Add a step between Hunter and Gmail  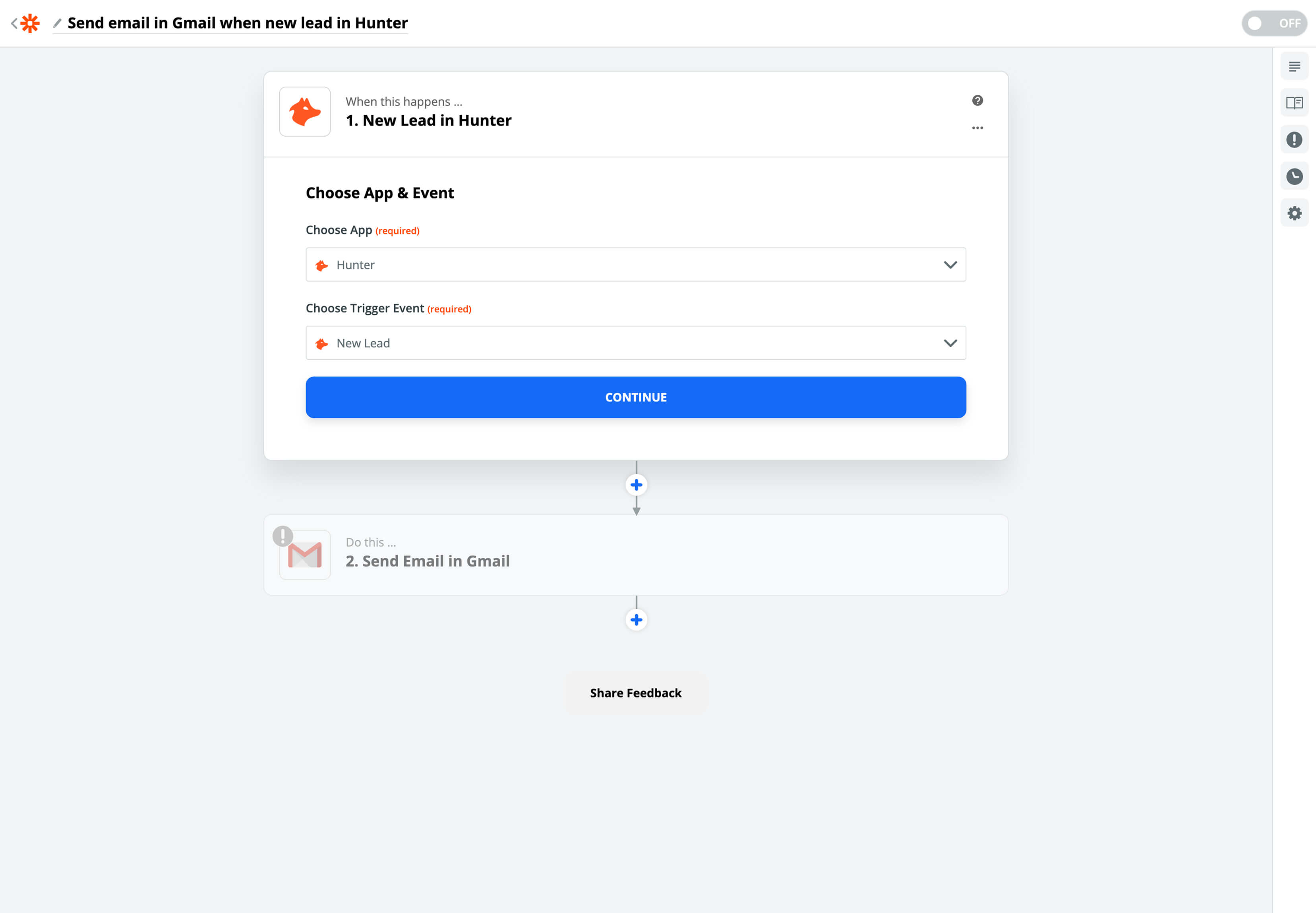pyautogui.click(x=636, y=485)
